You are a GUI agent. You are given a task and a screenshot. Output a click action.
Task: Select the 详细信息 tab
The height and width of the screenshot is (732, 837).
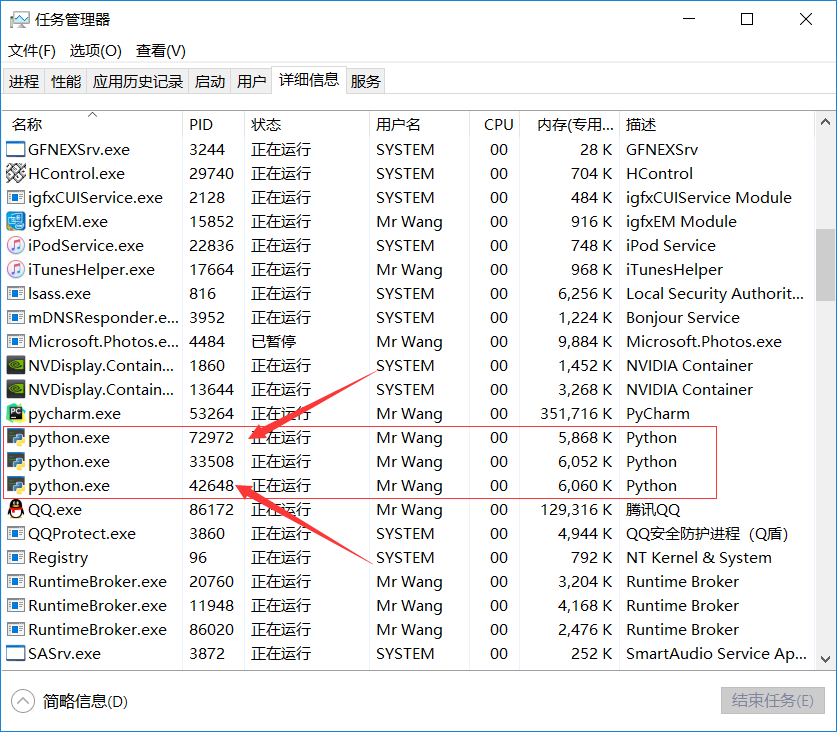pos(309,80)
